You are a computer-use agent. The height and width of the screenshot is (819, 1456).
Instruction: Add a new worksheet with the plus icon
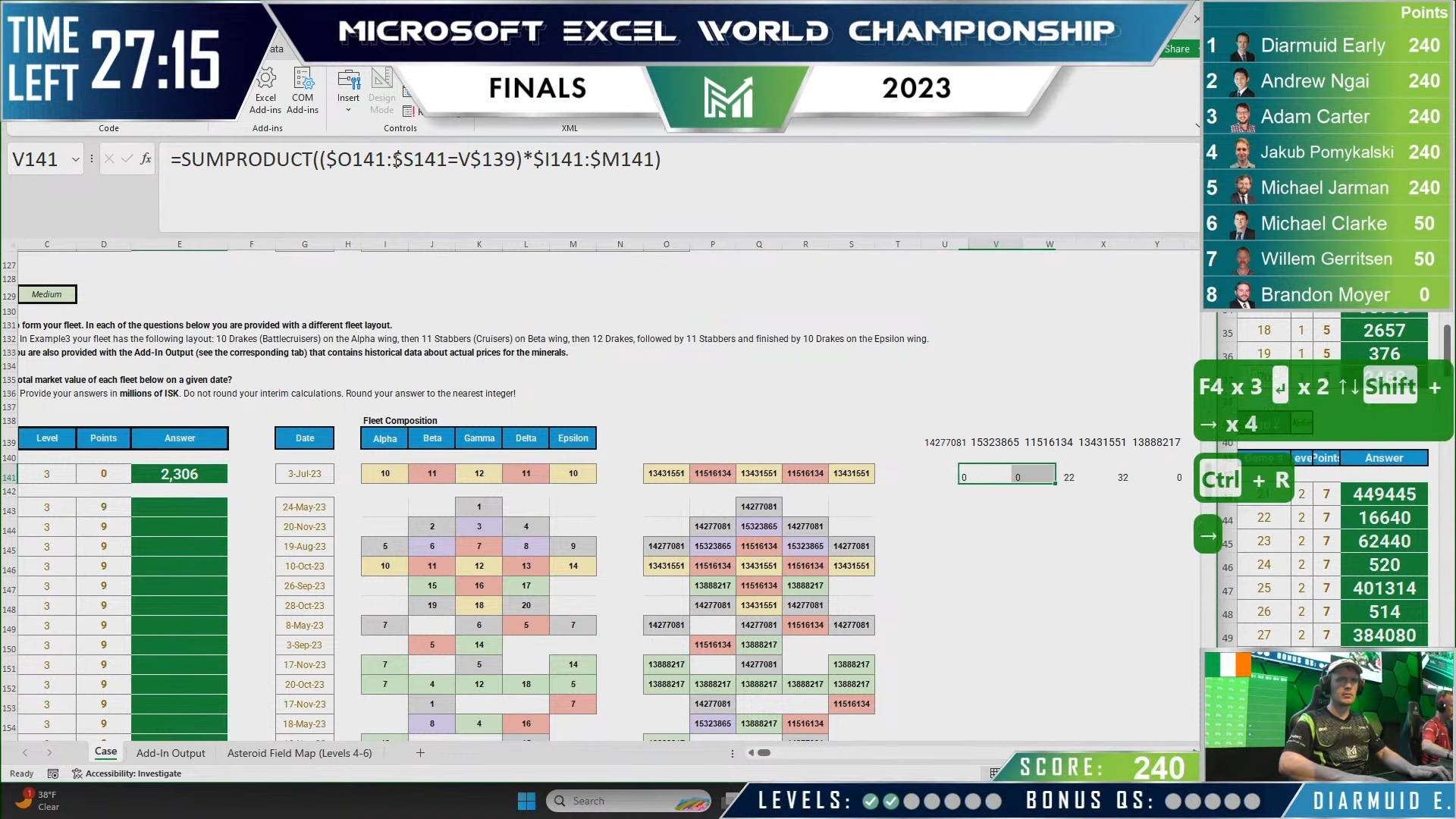click(x=420, y=753)
